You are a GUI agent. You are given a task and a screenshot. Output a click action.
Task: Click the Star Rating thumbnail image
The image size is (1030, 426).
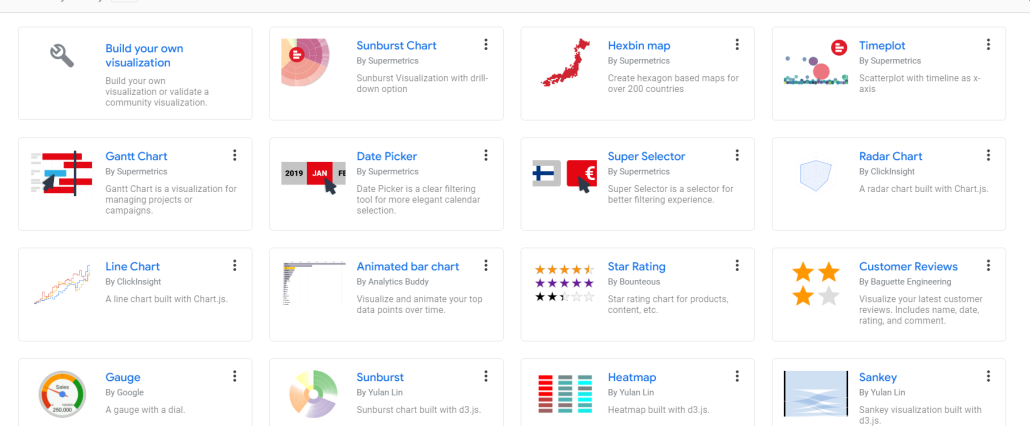(x=565, y=283)
